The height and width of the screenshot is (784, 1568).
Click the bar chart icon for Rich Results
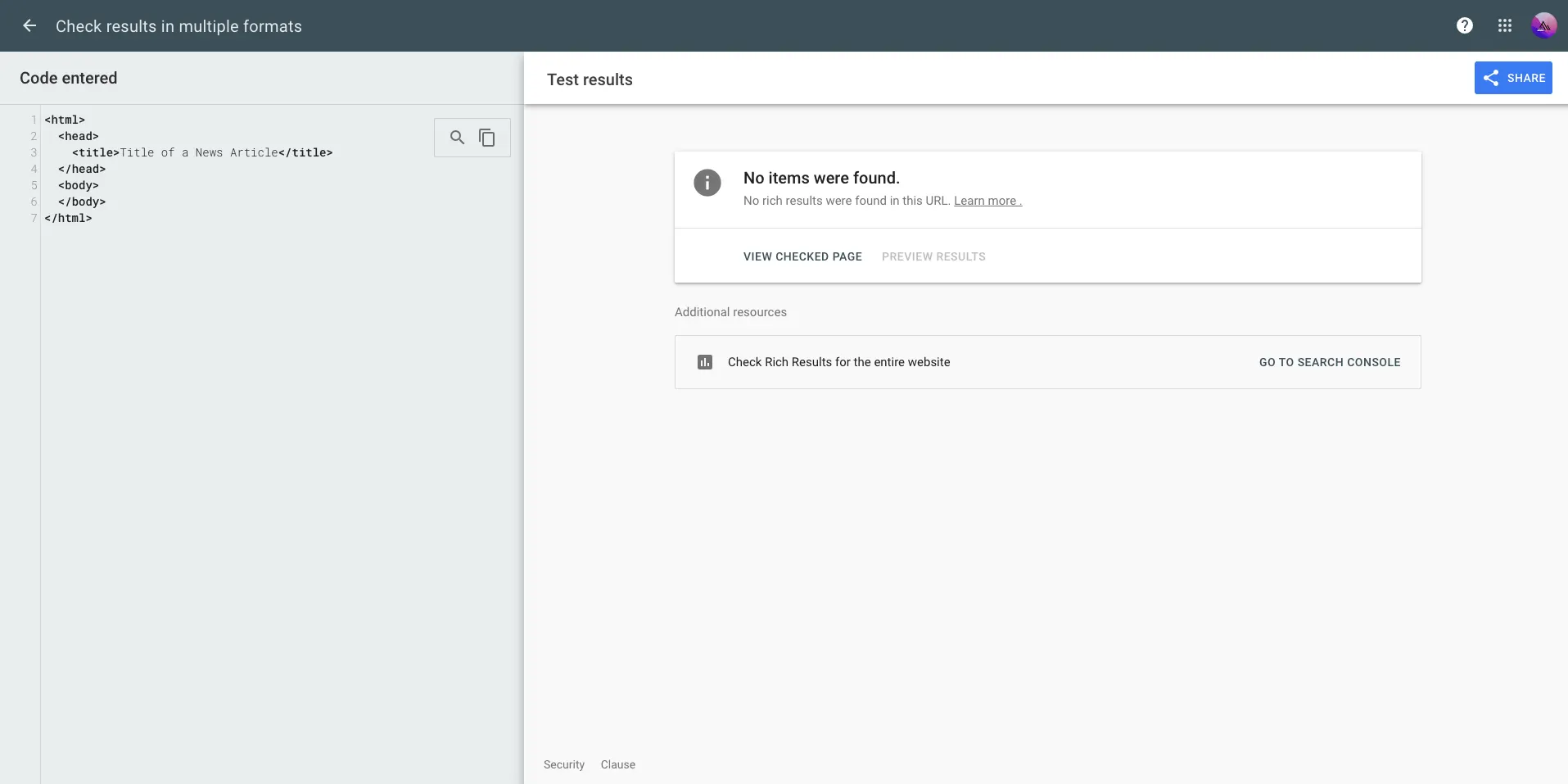coord(704,362)
